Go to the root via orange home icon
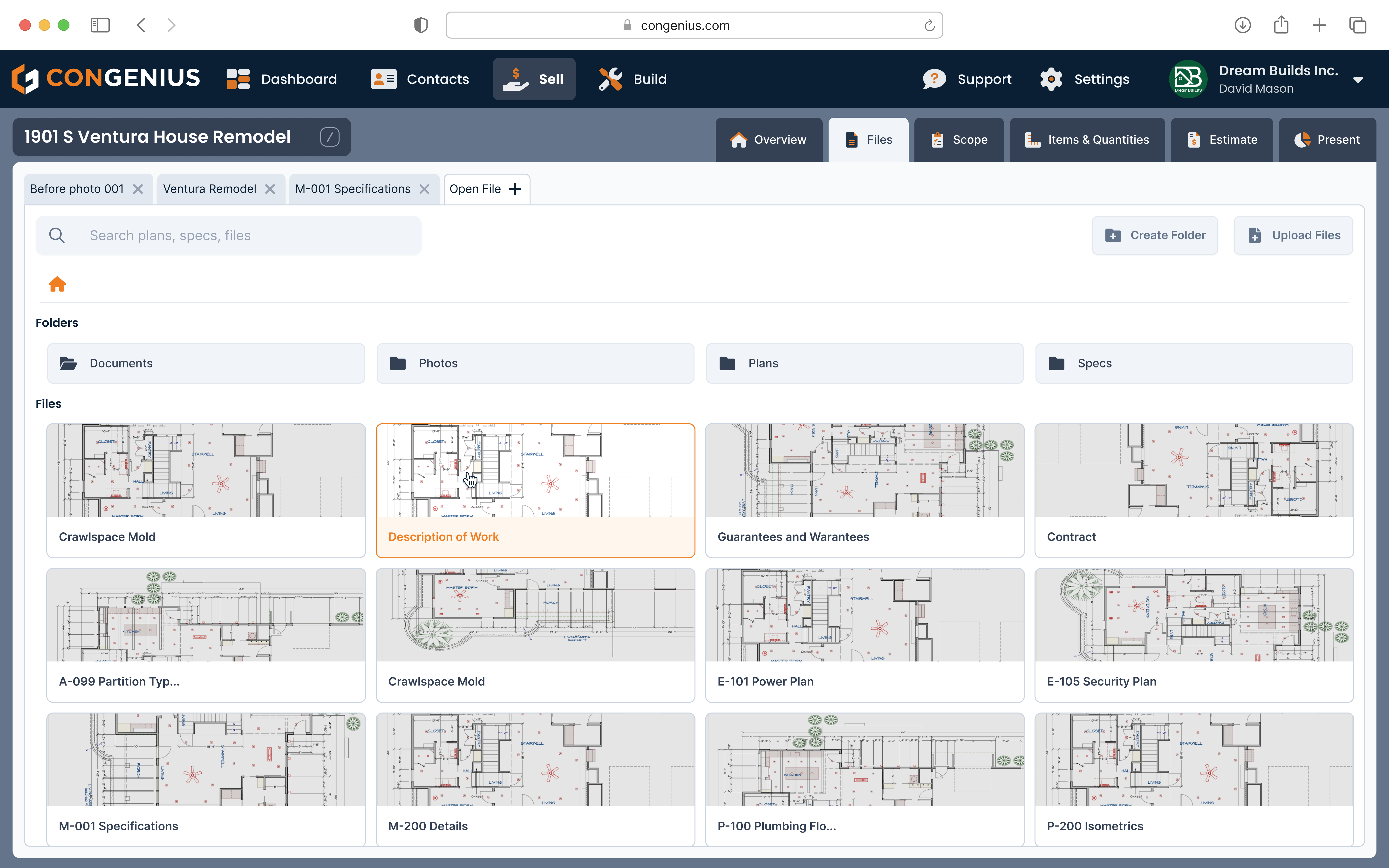1389x868 pixels. (x=57, y=284)
